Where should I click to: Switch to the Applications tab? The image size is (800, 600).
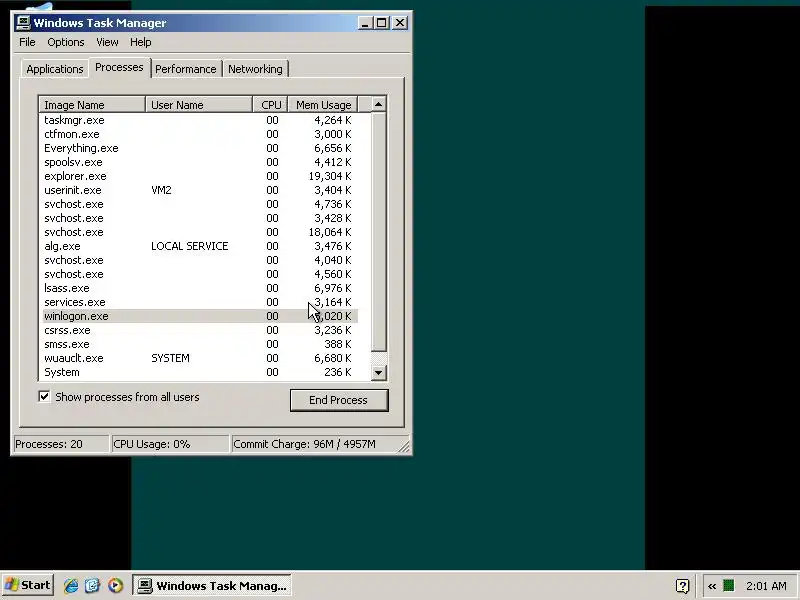click(55, 69)
